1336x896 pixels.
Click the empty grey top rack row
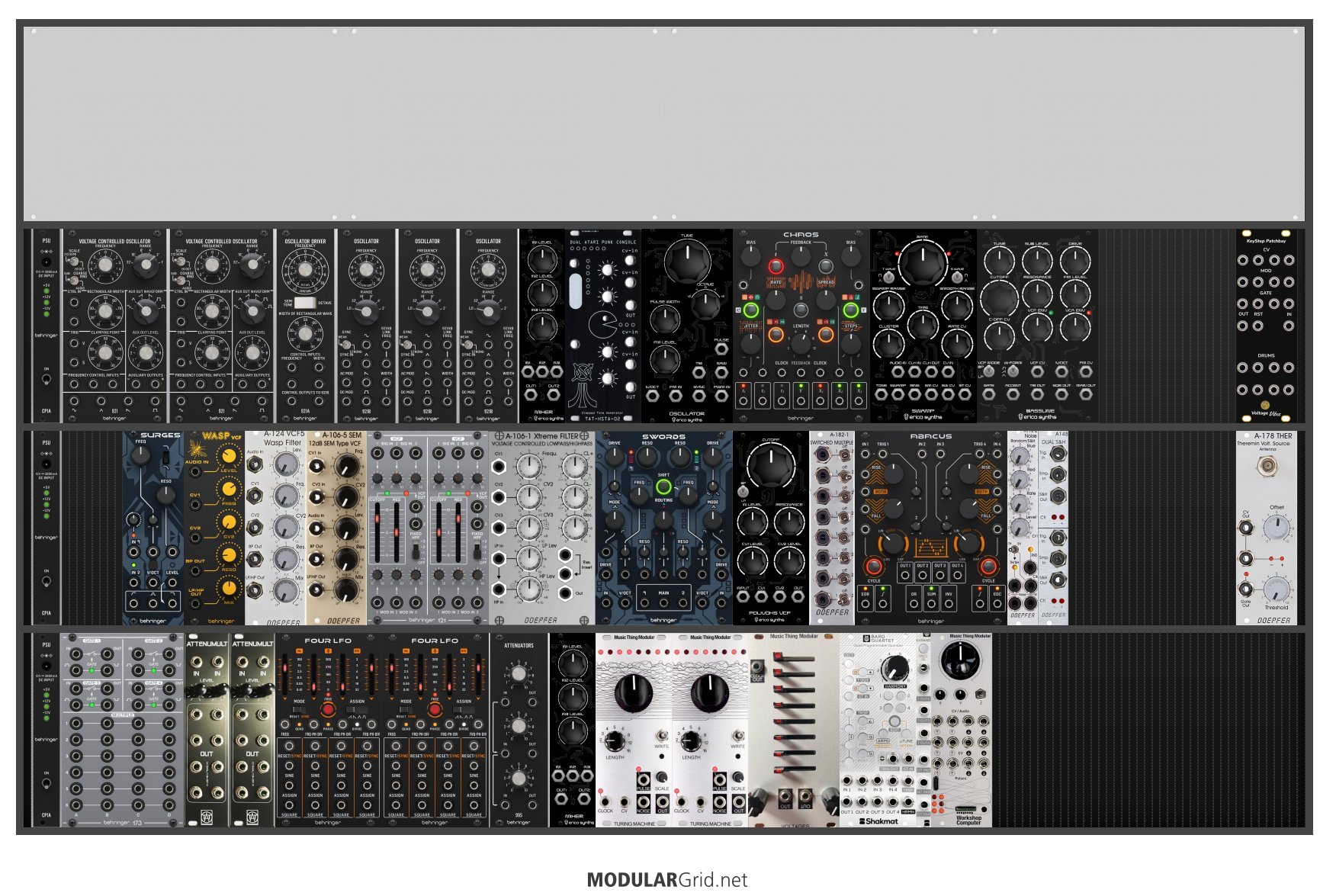click(664, 124)
